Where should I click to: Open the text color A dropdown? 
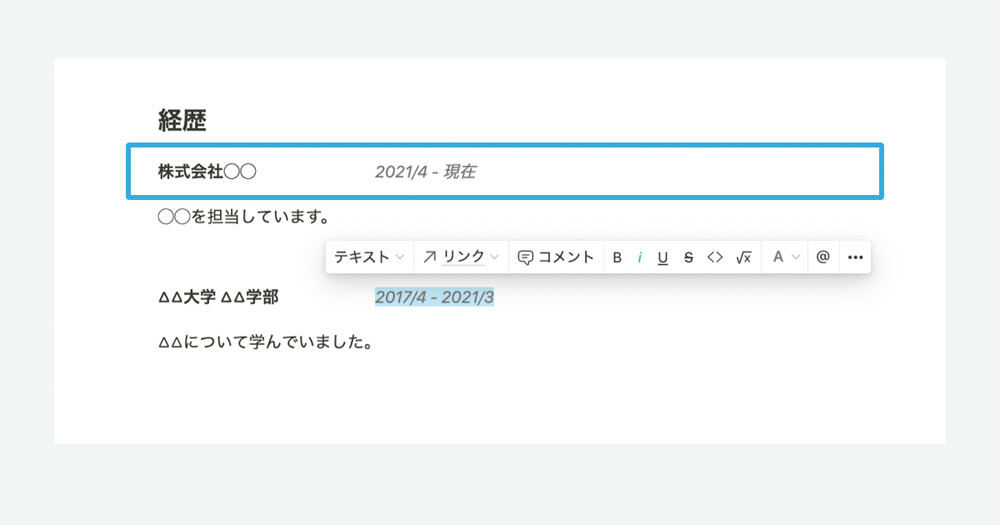pos(785,257)
